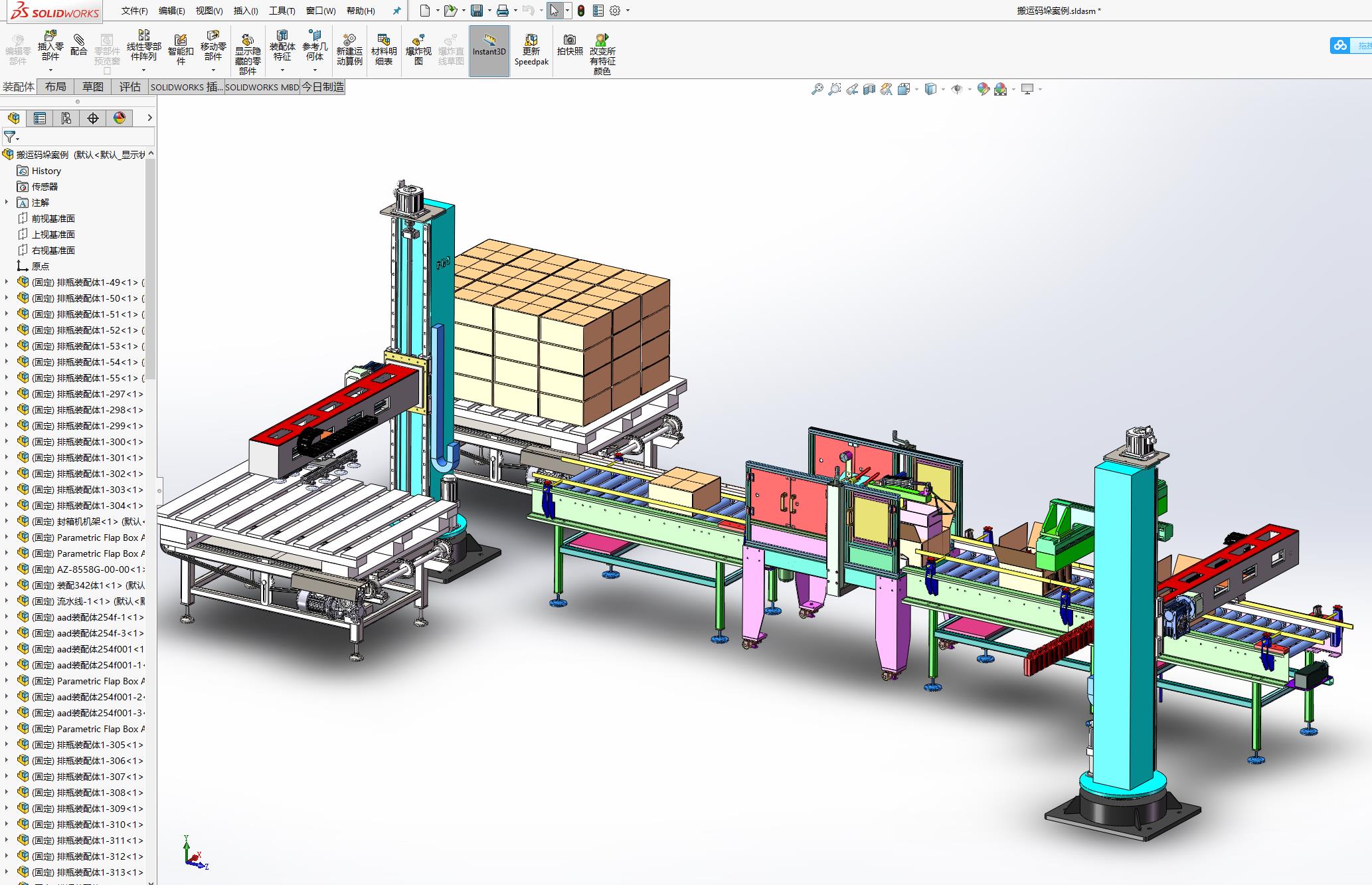
Task: Toggle Hide/Show Items eye icon
Action: 957,89
